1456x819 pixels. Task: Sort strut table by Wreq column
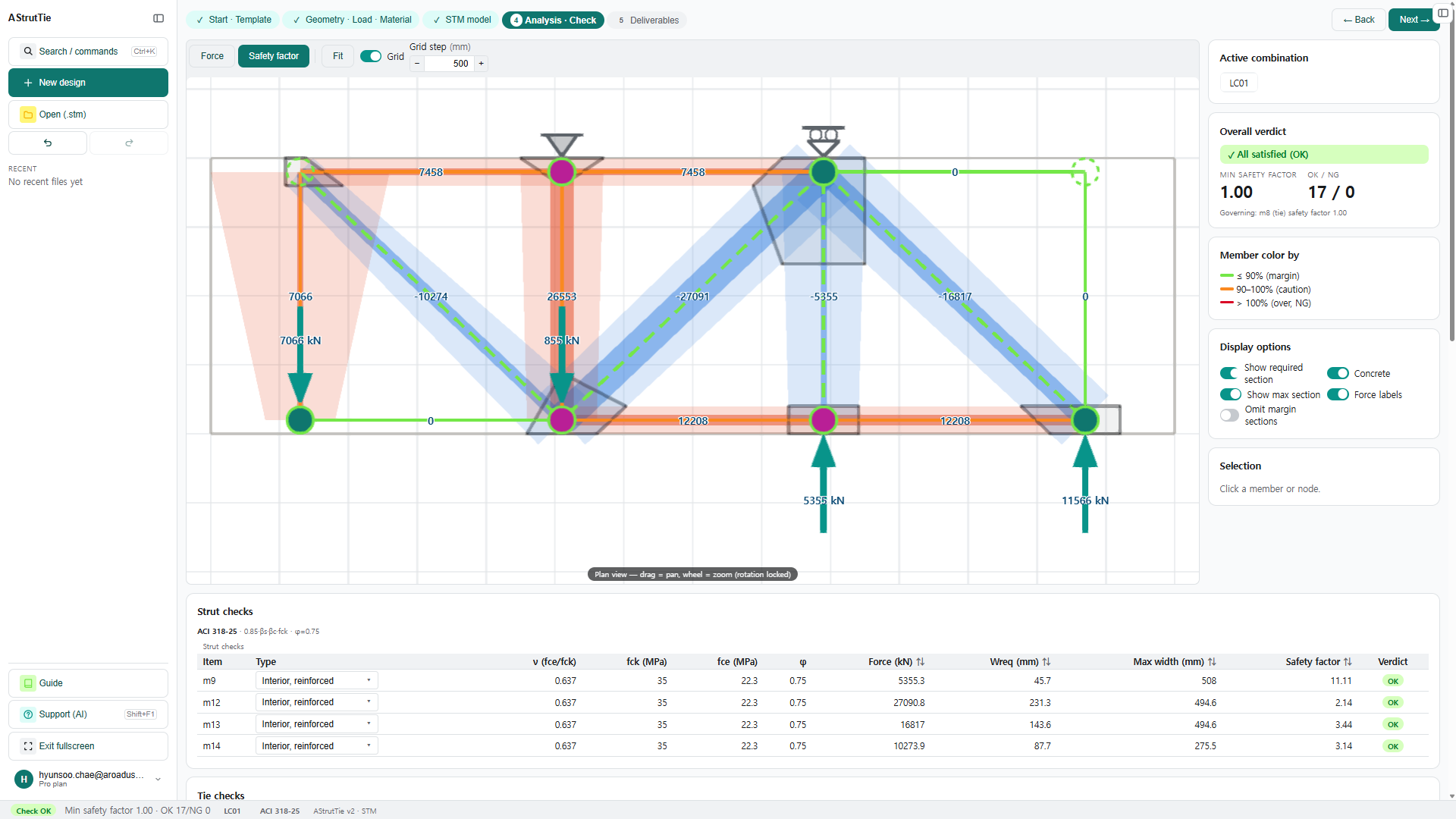1046,662
